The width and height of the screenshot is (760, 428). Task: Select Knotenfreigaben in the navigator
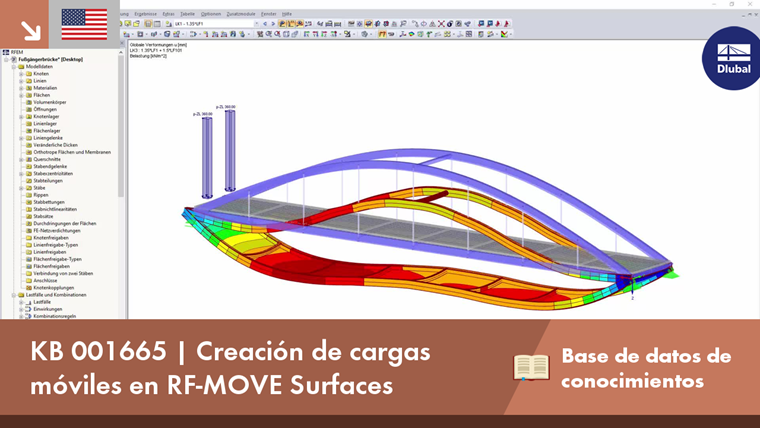(x=50, y=238)
